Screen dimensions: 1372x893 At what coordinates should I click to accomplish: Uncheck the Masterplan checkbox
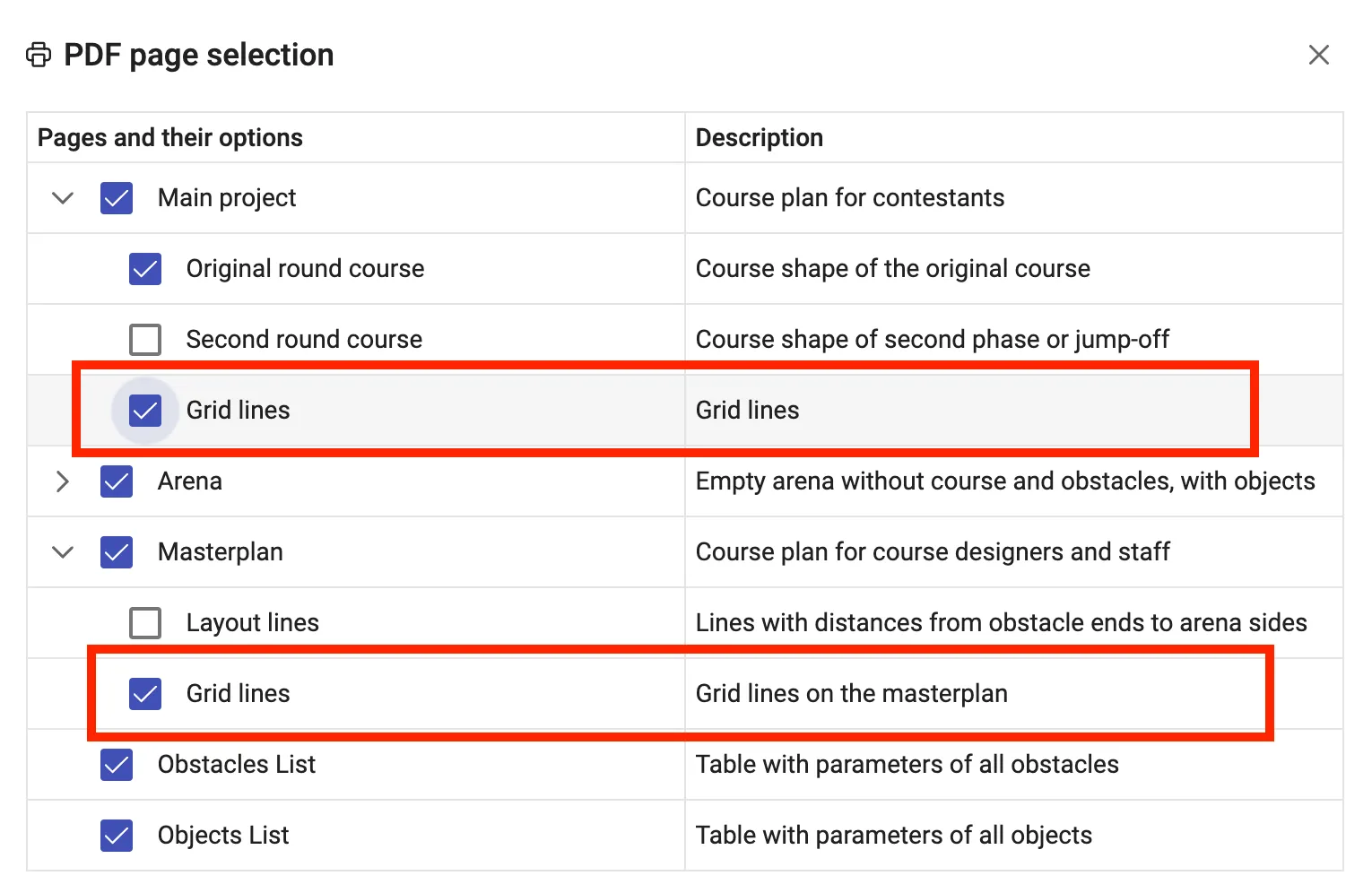[117, 552]
